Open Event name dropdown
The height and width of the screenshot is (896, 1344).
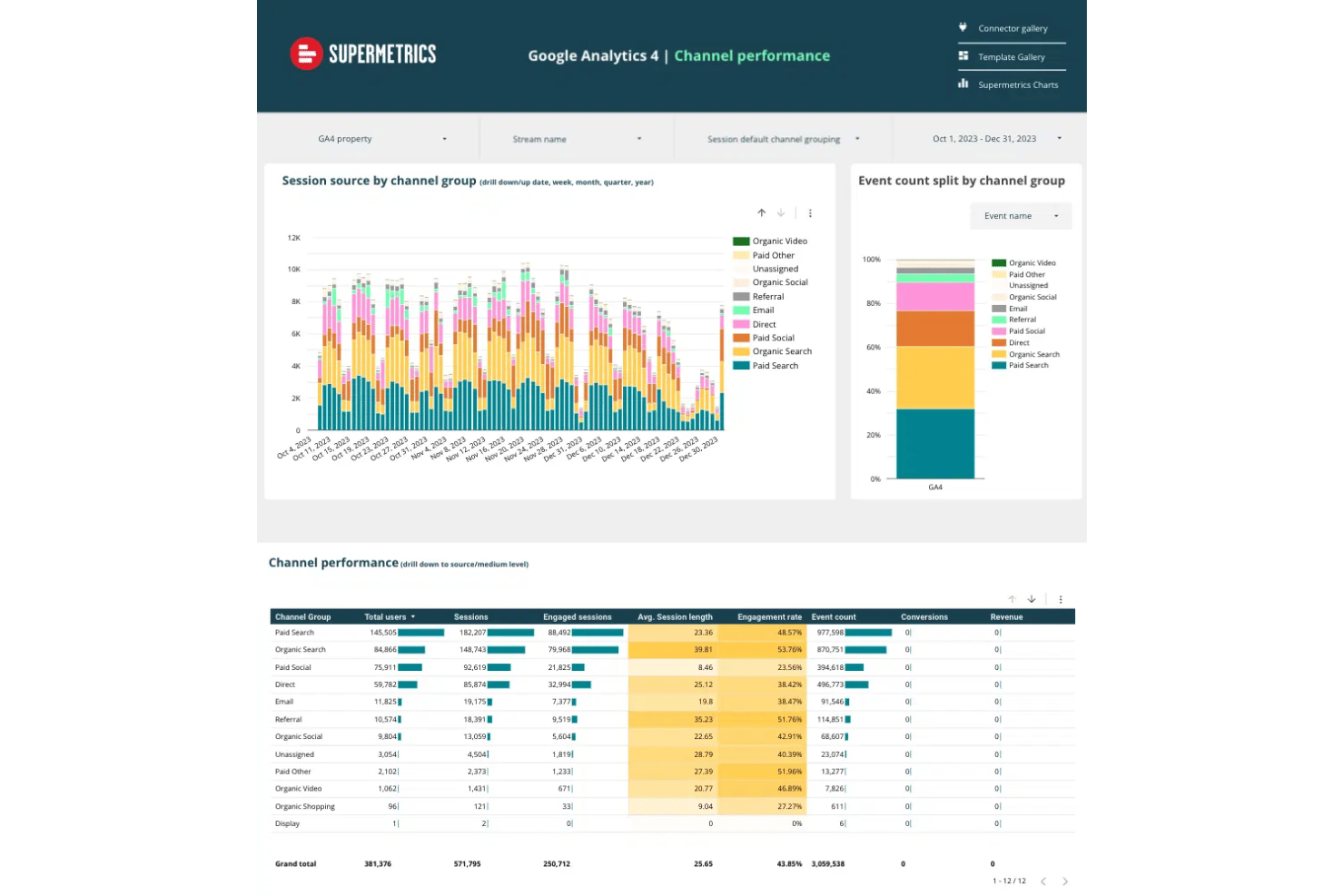pos(1021,216)
